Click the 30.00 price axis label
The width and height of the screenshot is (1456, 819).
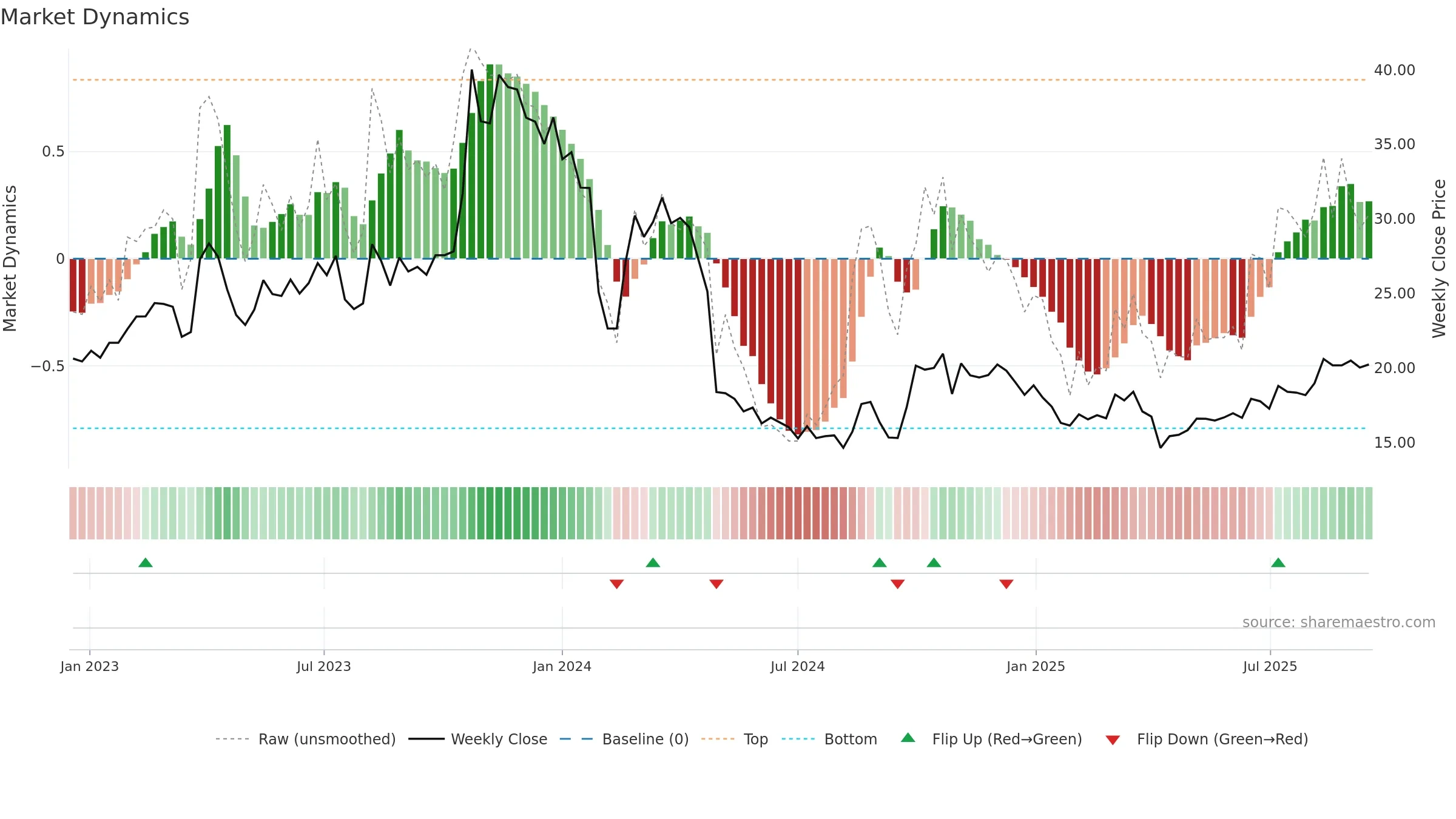click(1395, 219)
